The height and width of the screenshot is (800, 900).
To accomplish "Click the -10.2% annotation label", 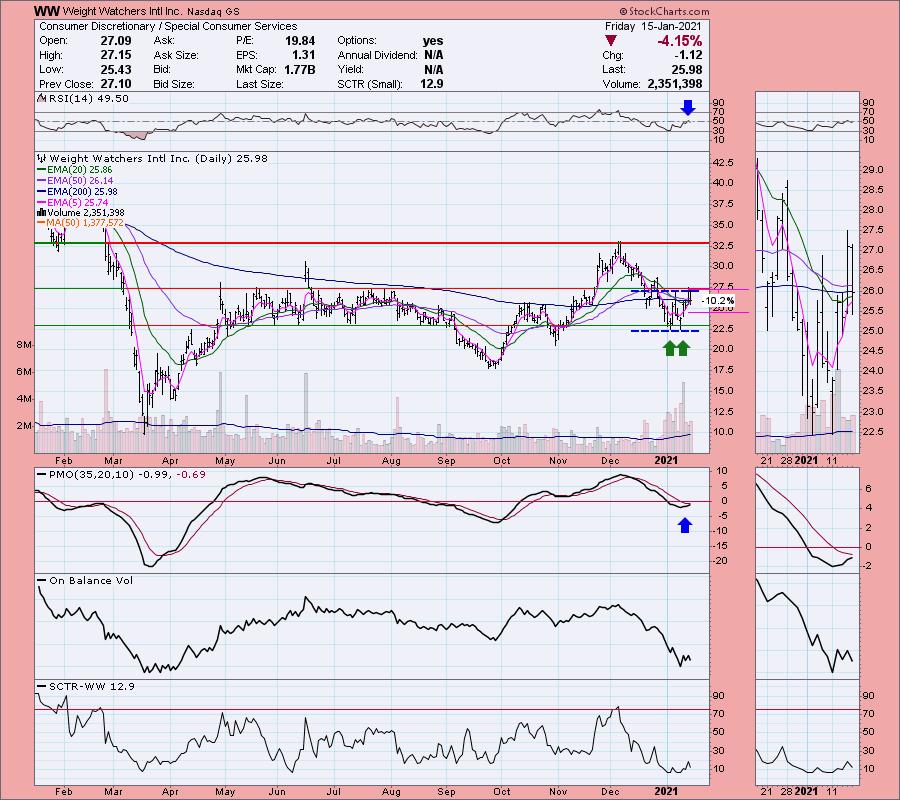I will (718, 301).
